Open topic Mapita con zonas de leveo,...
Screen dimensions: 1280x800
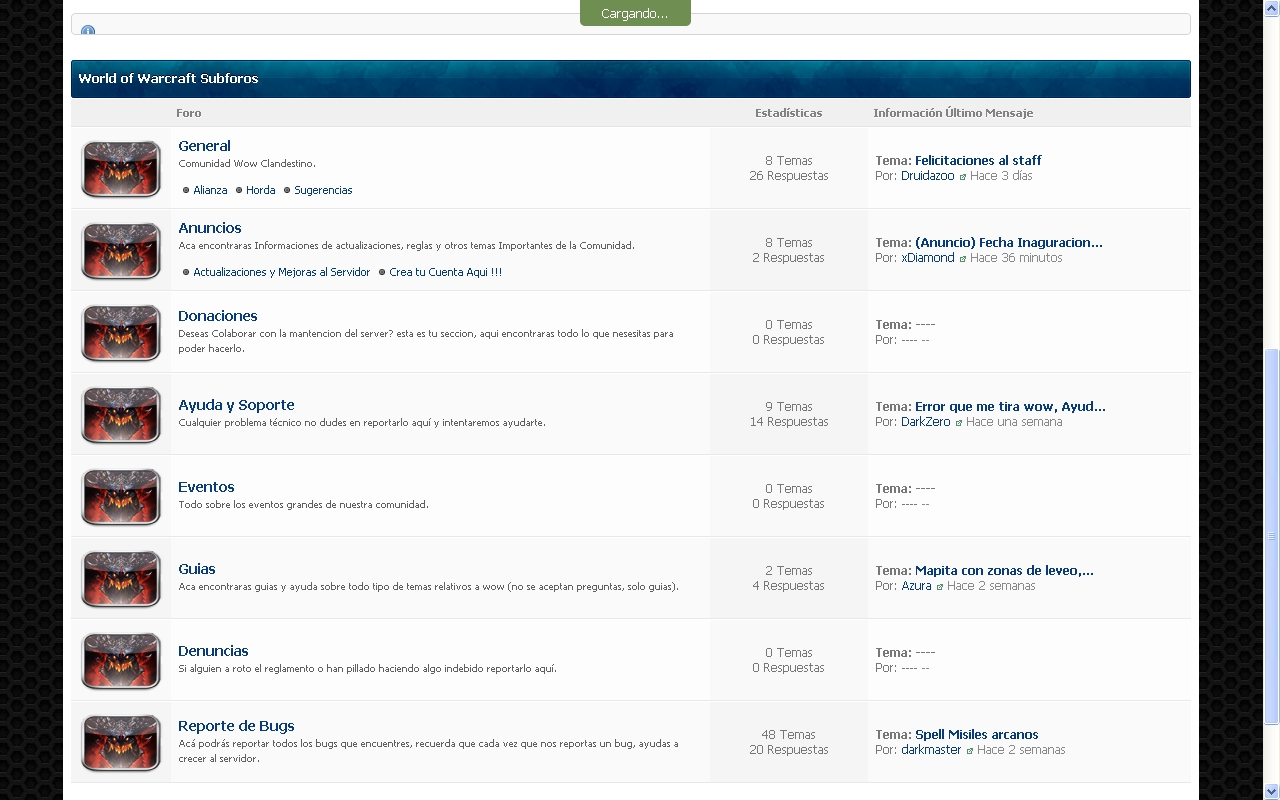(x=1004, y=570)
